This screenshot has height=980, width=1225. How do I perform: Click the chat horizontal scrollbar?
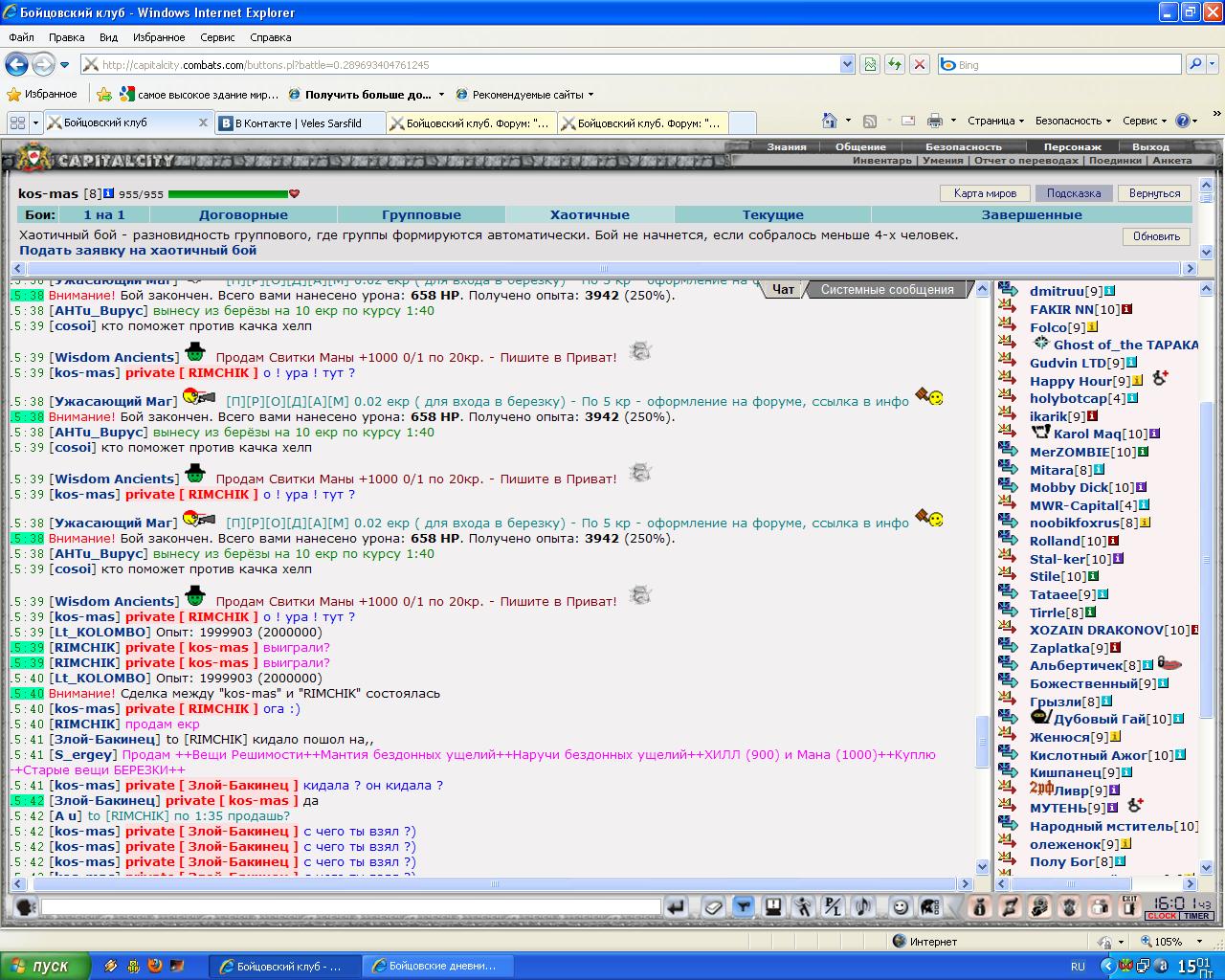(492, 883)
